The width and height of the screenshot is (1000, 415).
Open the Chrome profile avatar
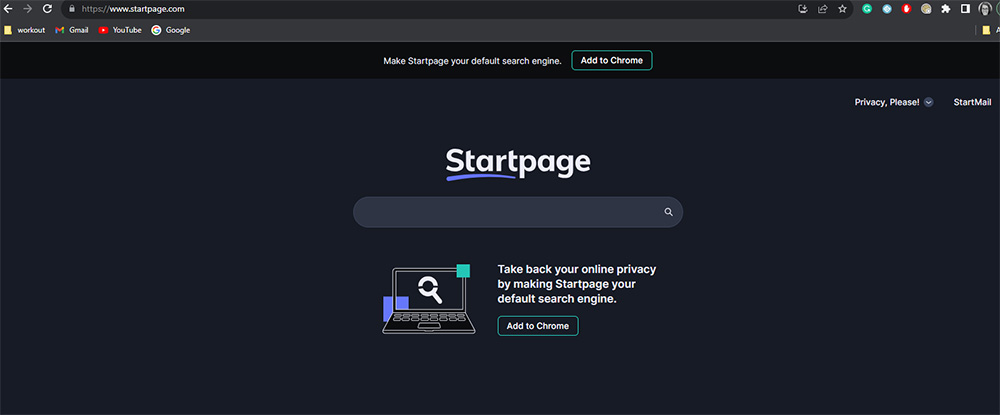tap(985, 9)
